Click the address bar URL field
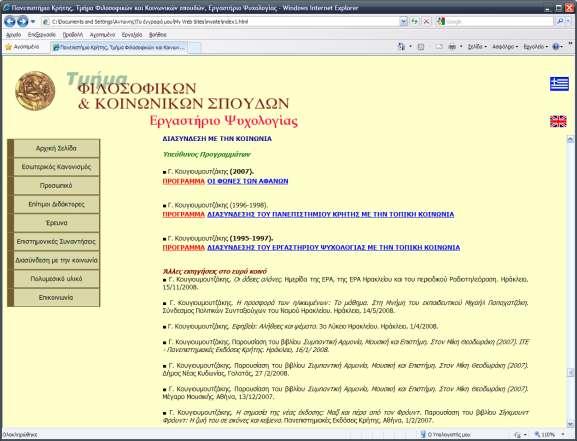 (x=220, y=22)
